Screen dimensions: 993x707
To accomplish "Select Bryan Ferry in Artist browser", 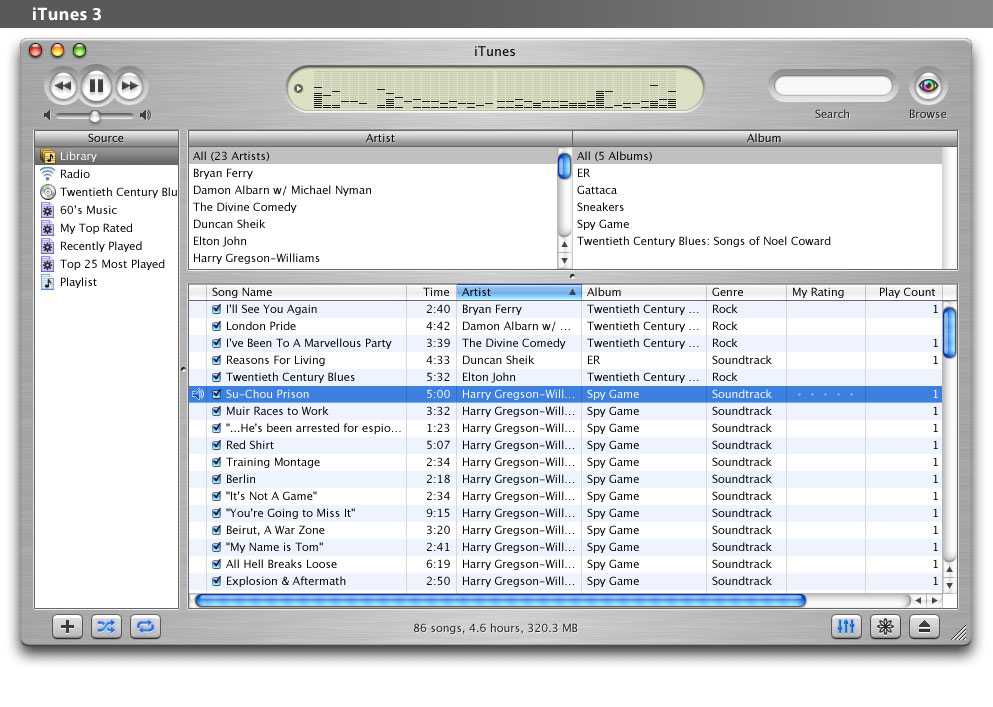I will 374,173.
